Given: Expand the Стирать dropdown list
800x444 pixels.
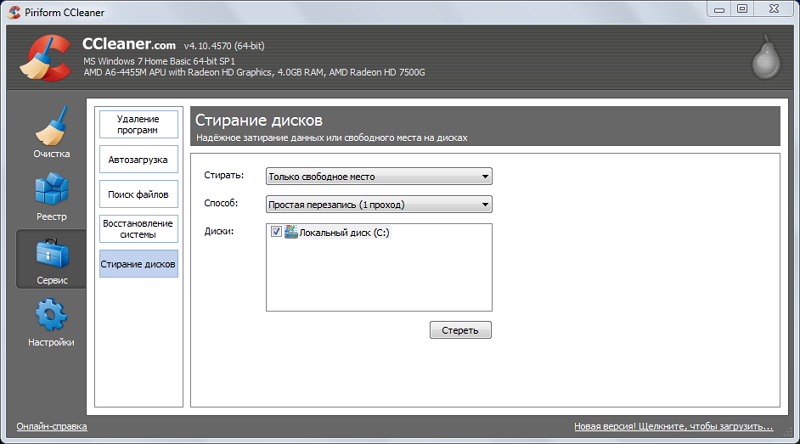Looking at the screenshot, I should [x=379, y=176].
